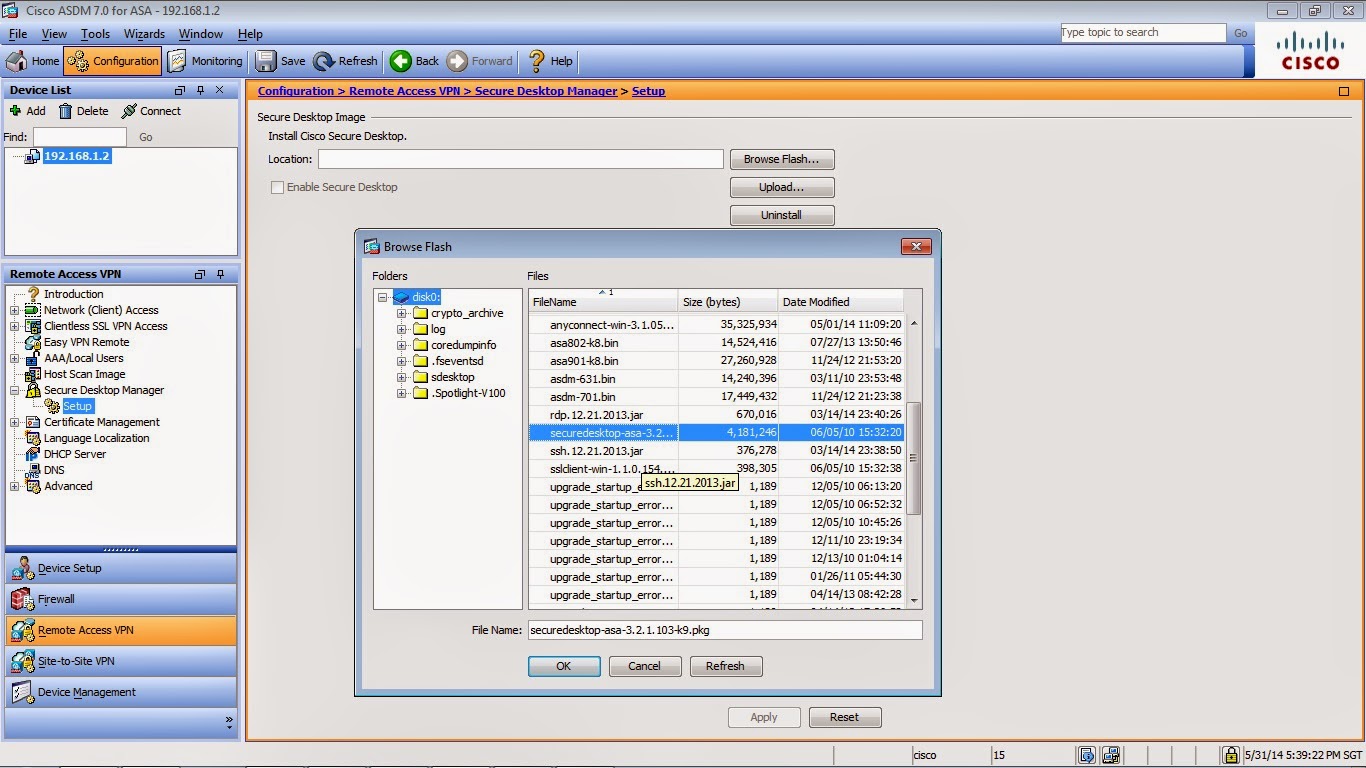The image size is (1366, 768).
Task: Click the Add device plus icon
Action: coord(15,111)
